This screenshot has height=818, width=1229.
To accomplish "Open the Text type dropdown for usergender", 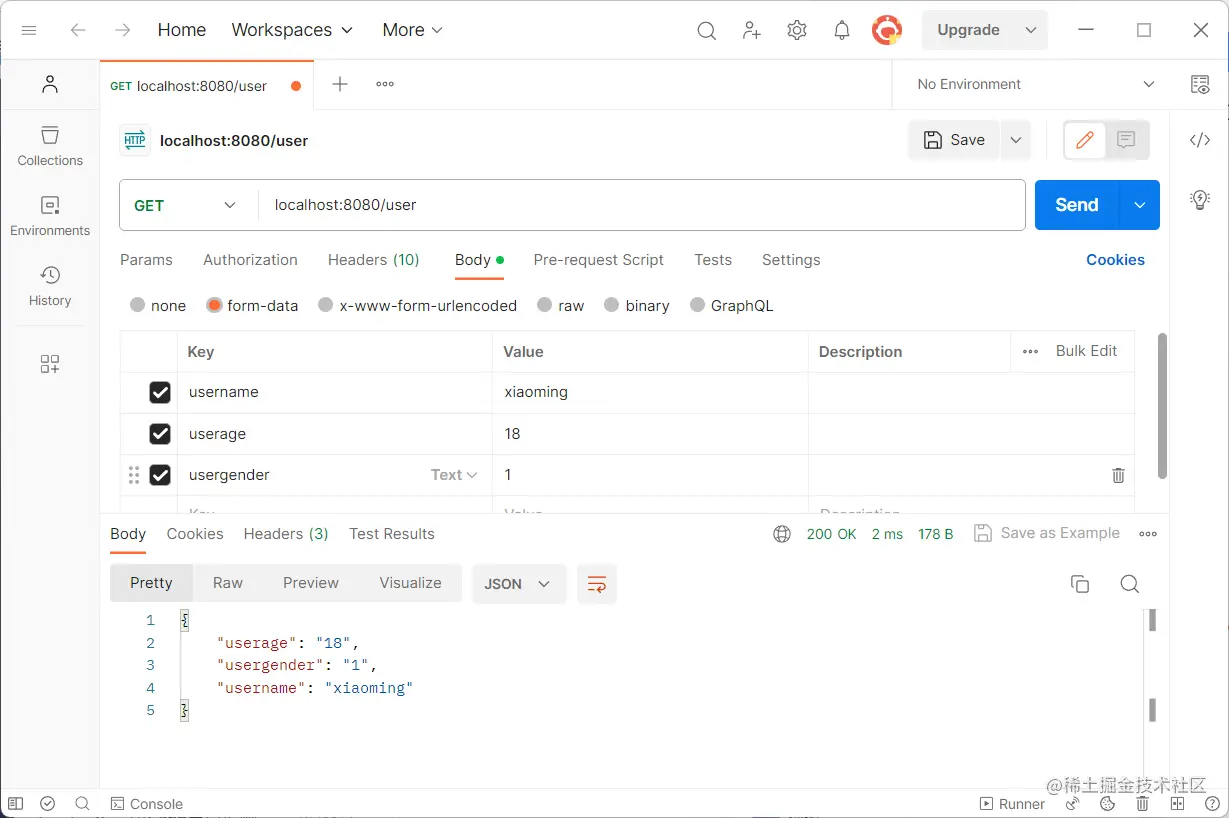I will click(454, 475).
